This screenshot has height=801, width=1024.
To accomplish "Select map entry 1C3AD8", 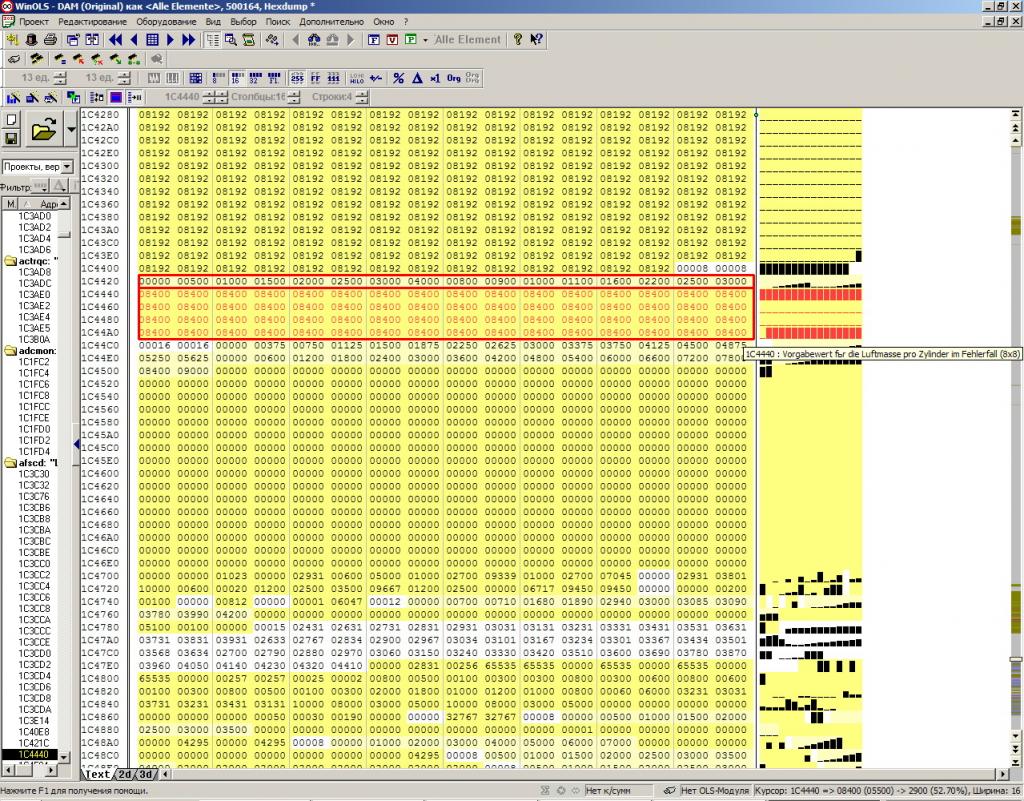I will (34, 272).
